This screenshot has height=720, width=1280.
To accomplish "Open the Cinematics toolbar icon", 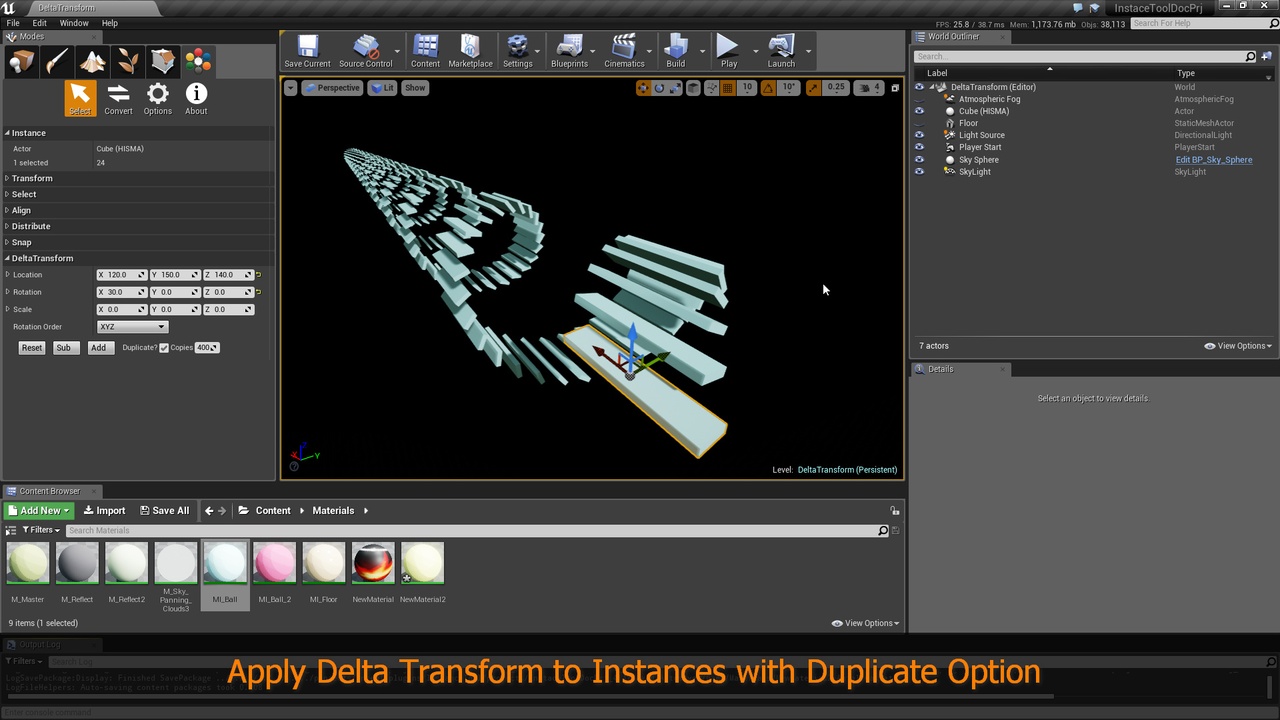I will pos(624,51).
